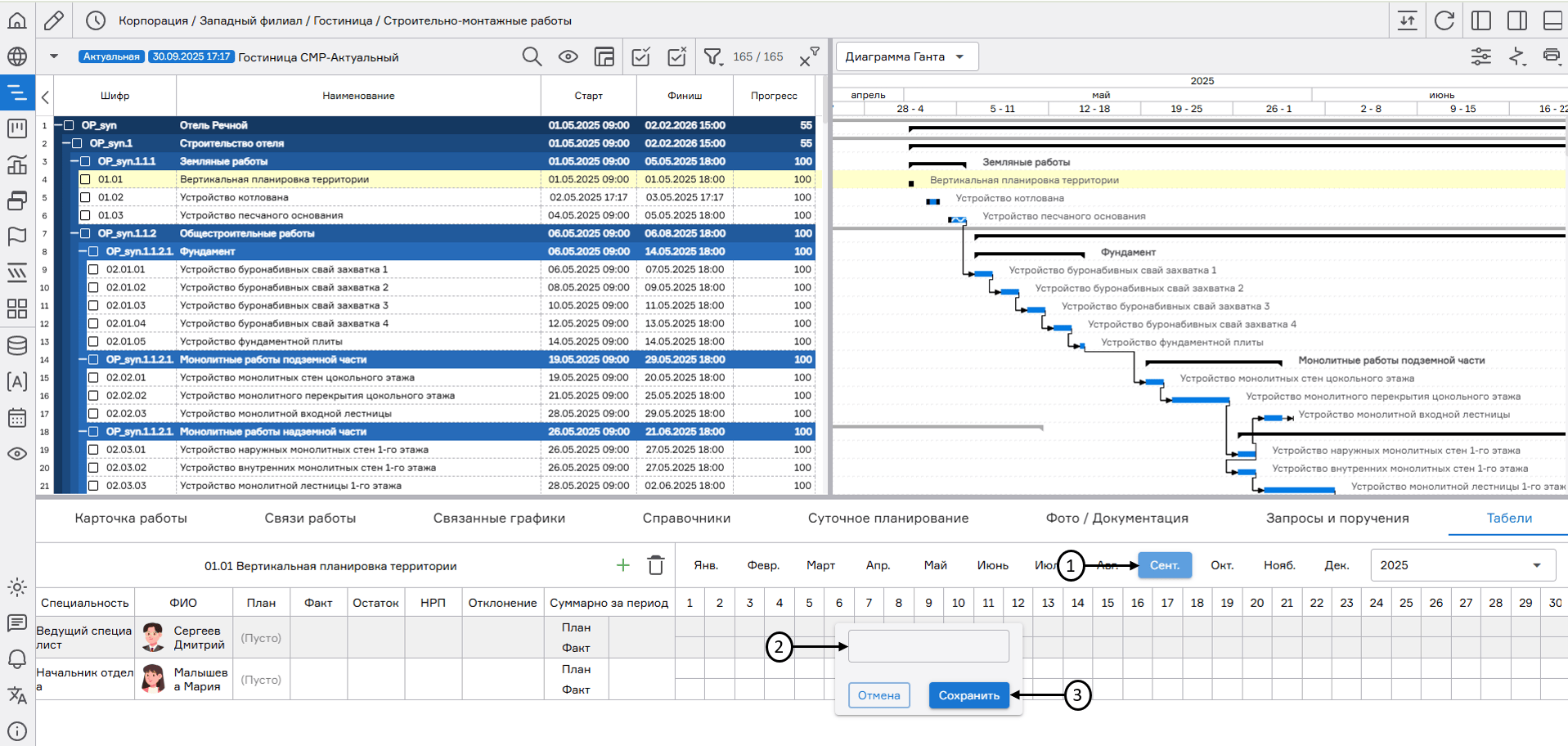Click the Сохранить button

tap(968, 695)
